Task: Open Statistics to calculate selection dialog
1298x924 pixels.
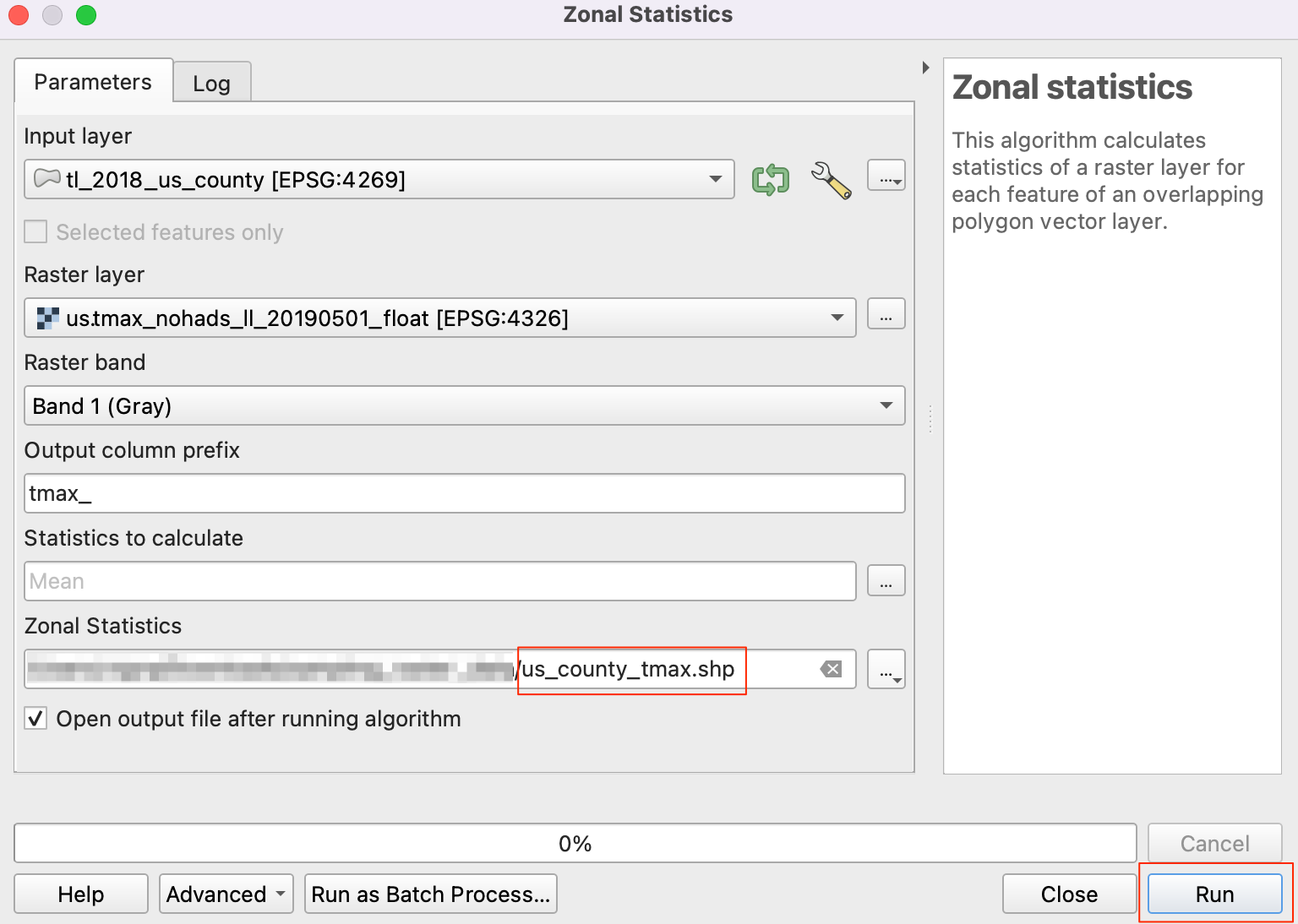Action: point(886,581)
